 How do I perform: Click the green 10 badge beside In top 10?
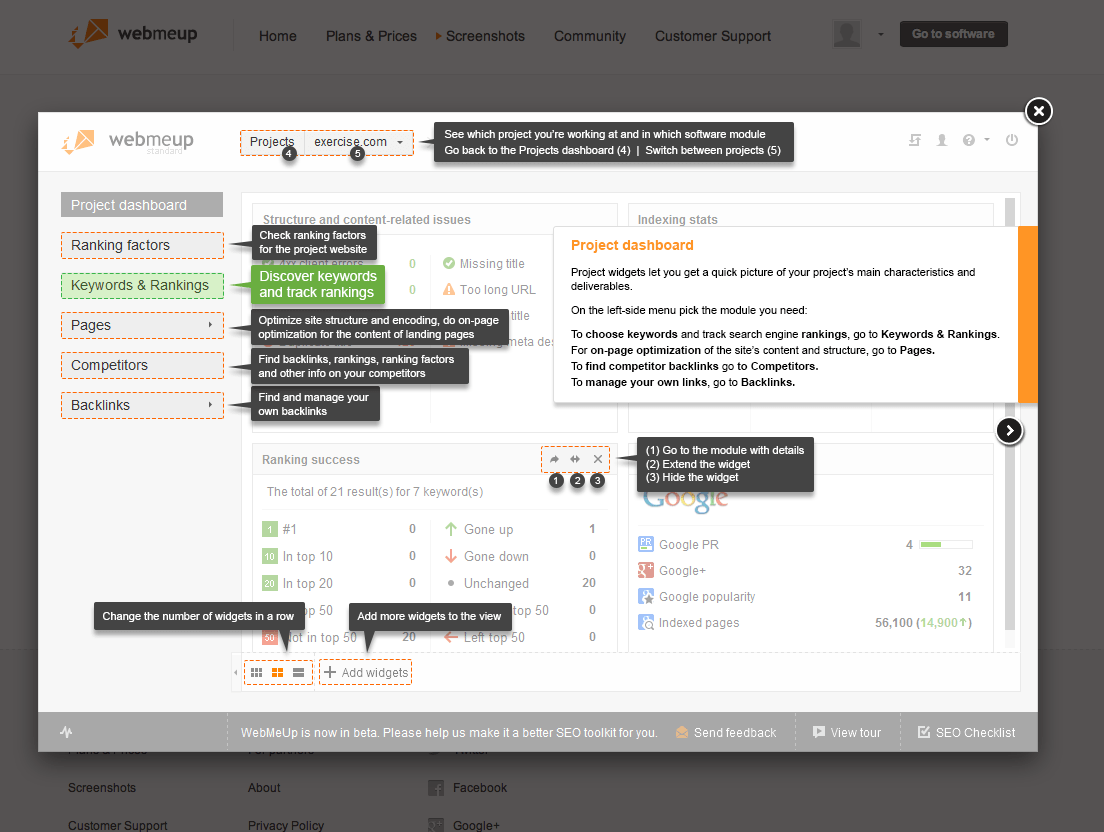270,557
